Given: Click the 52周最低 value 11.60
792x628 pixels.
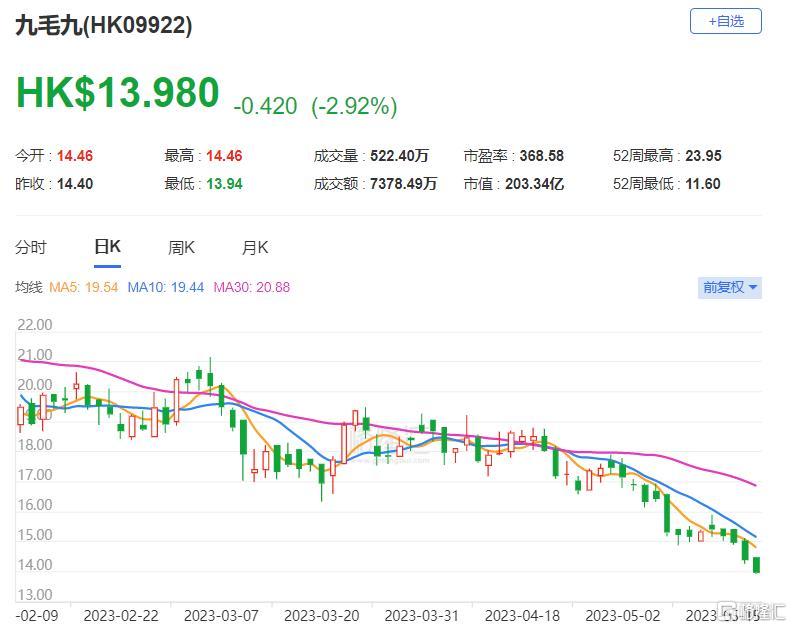Looking at the screenshot, I should click(703, 183).
